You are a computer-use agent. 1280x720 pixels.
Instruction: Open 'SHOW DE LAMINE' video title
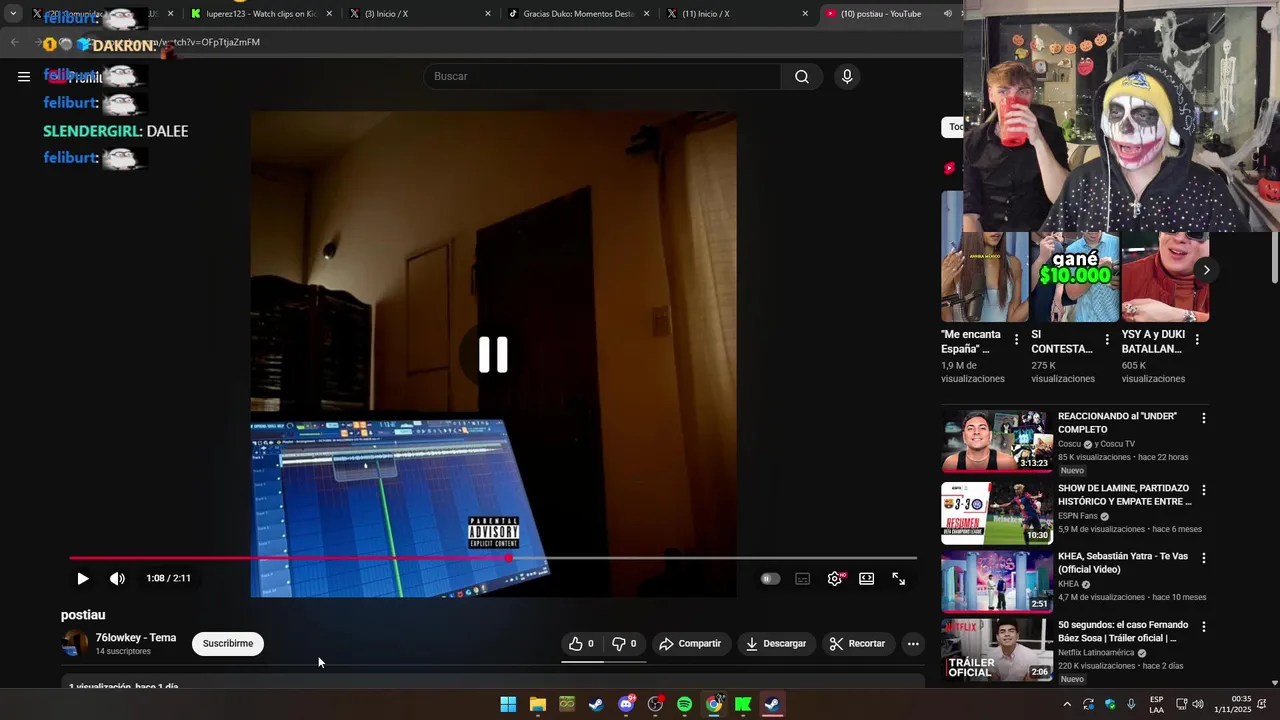pyautogui.click(x=1125, y=495)
